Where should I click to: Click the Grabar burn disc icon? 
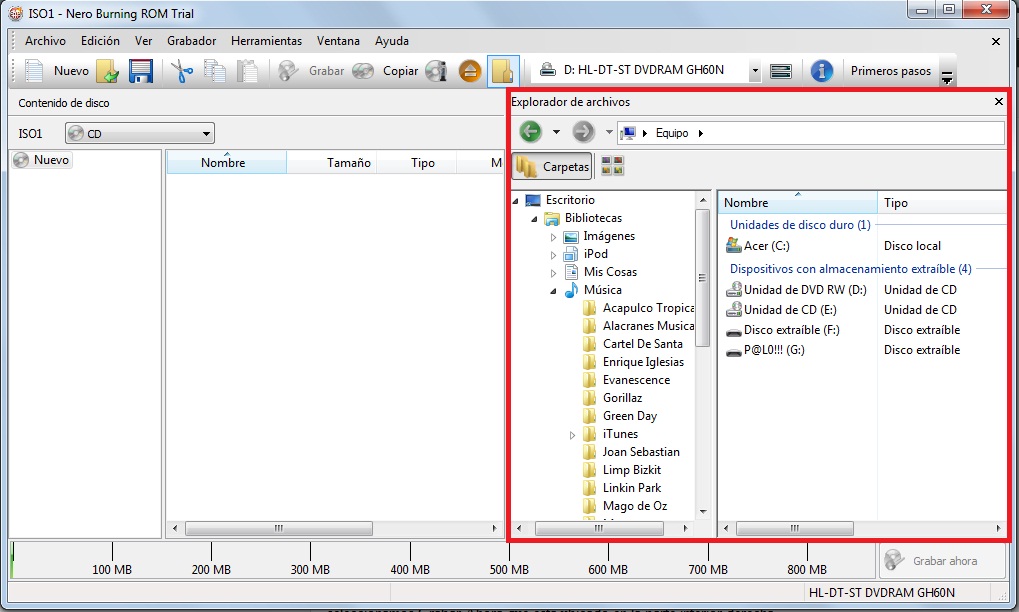[x=288, y=71]
